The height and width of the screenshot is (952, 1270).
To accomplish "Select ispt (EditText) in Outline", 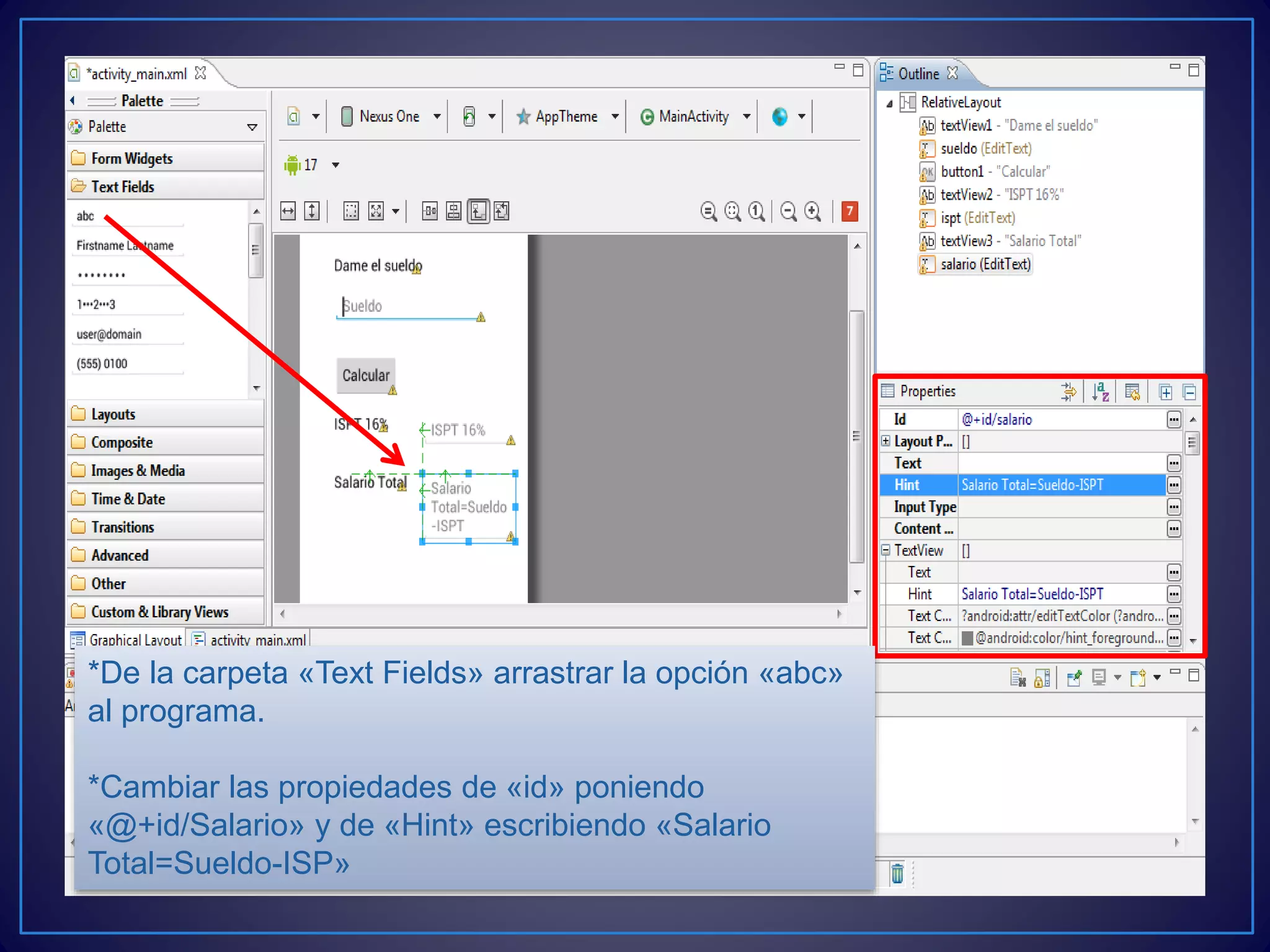I will [x=968, y=218].
